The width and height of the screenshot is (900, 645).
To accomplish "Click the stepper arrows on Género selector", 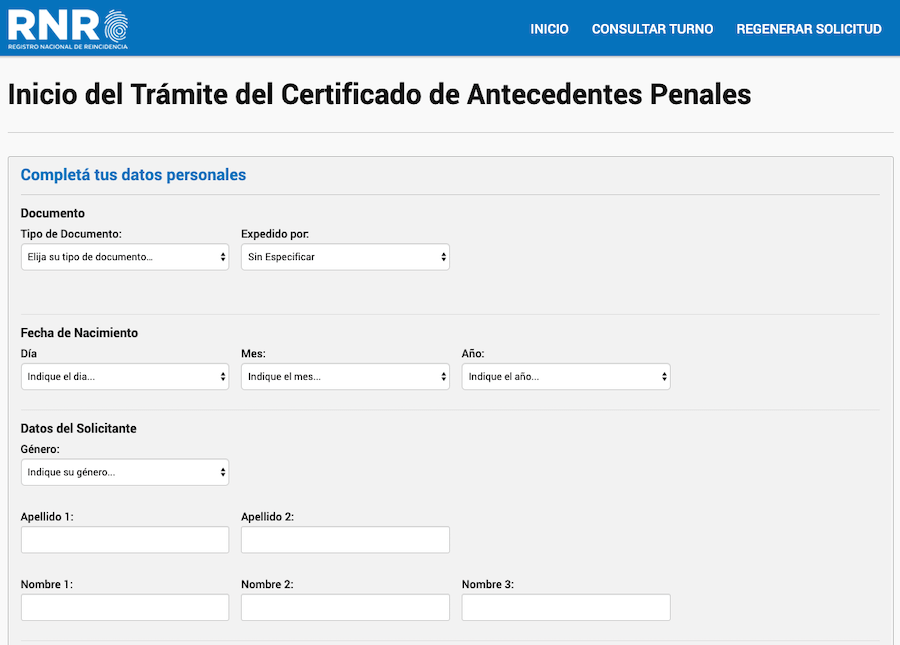I will 222,471.
